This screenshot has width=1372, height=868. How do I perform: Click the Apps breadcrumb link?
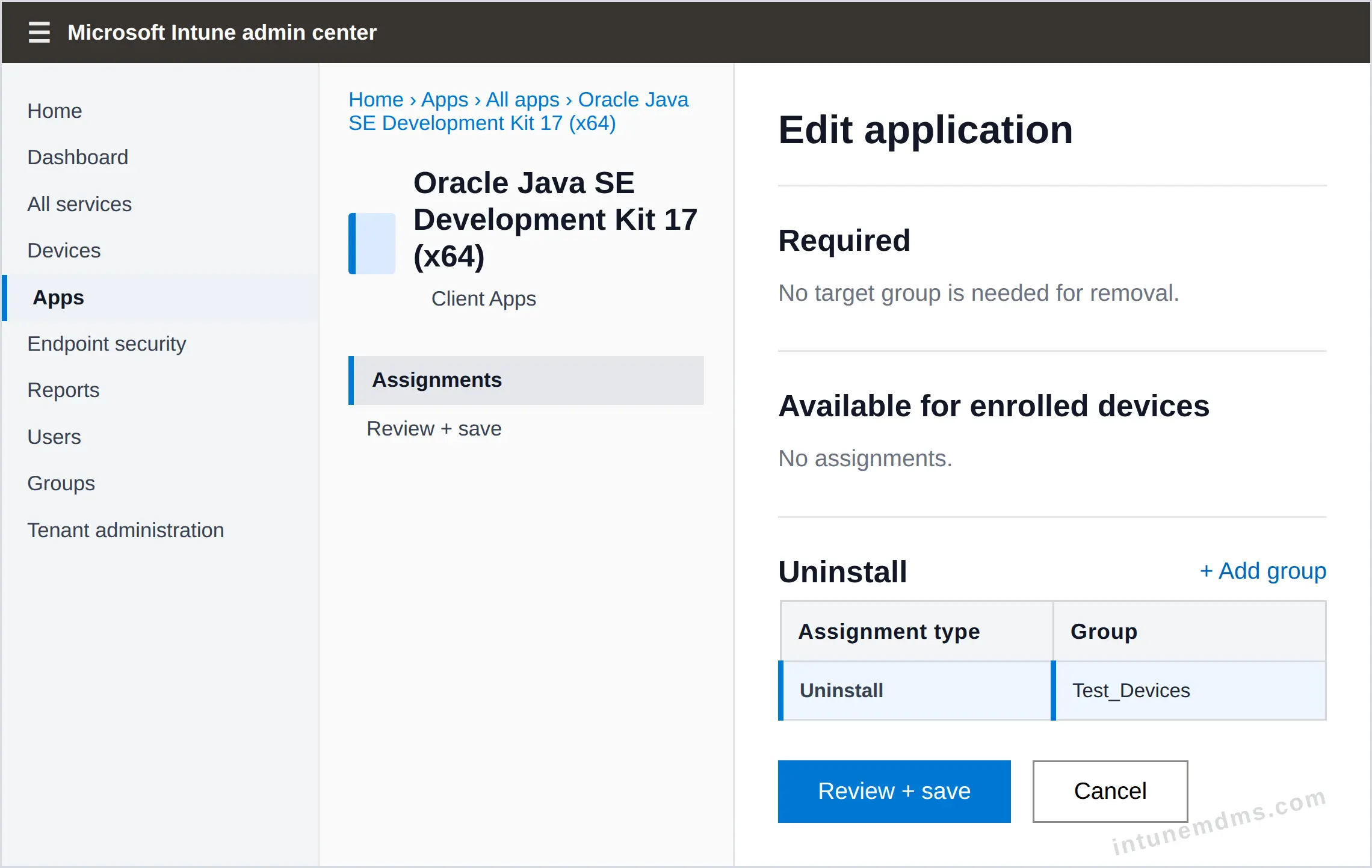click(x=445, y=99)
